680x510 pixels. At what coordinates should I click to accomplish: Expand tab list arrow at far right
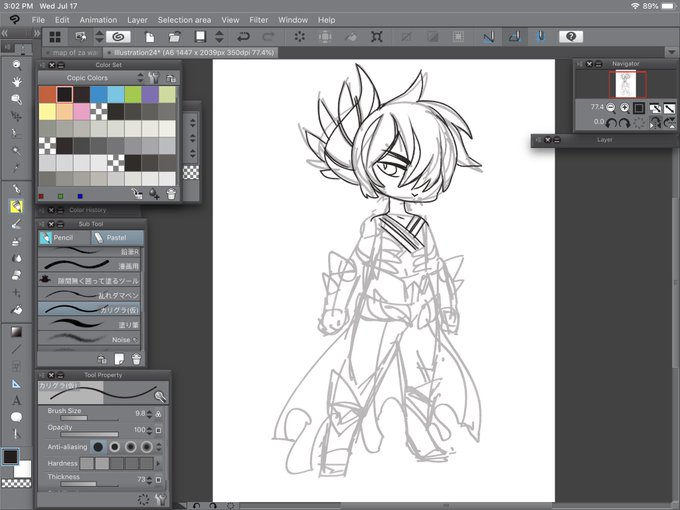tap(671, 52)
